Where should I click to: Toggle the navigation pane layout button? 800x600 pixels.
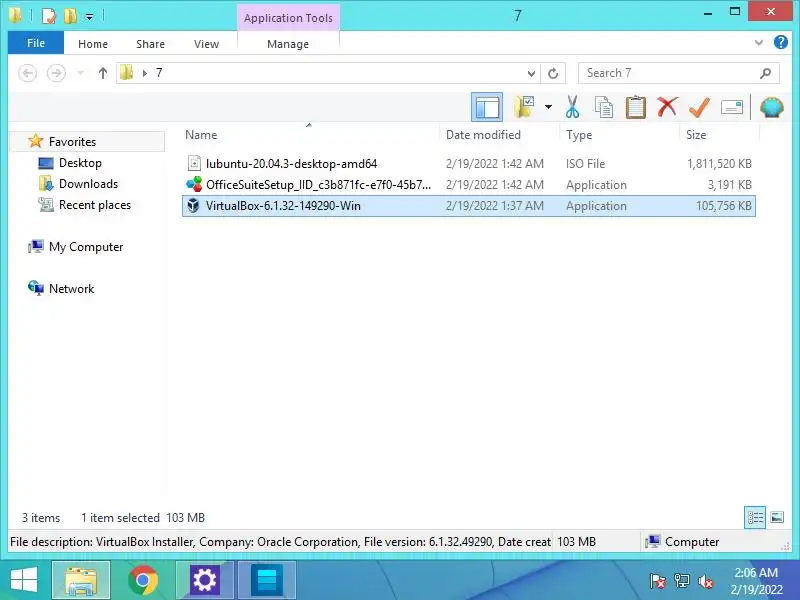pyautogui.click(x=487, y=107)
